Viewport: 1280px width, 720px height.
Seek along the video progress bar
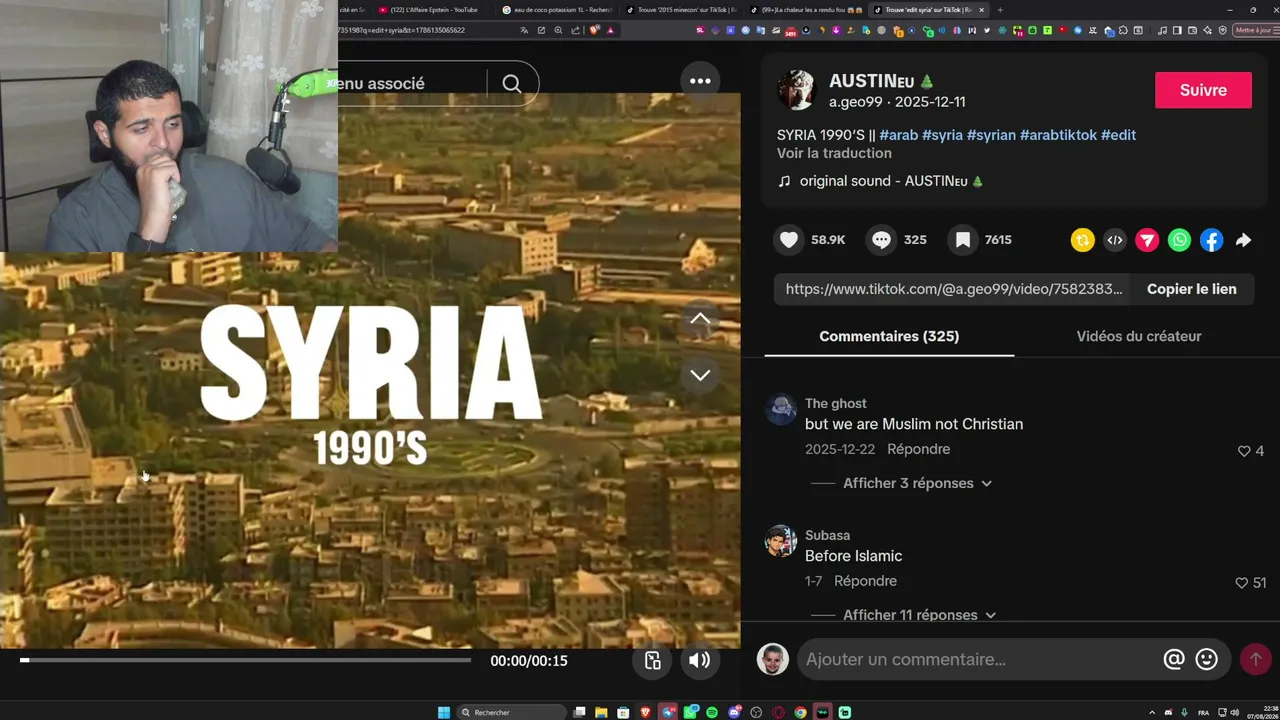click(x=245, y=660)
